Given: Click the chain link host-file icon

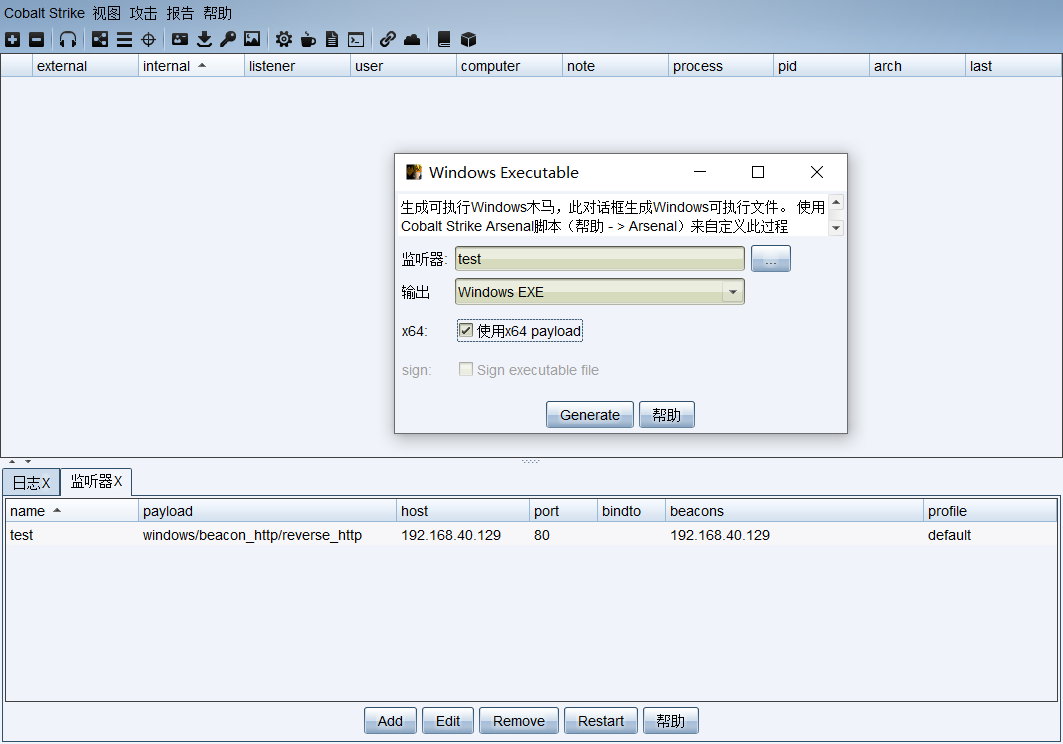Looking at the screenshot, I should pos(387,39).
